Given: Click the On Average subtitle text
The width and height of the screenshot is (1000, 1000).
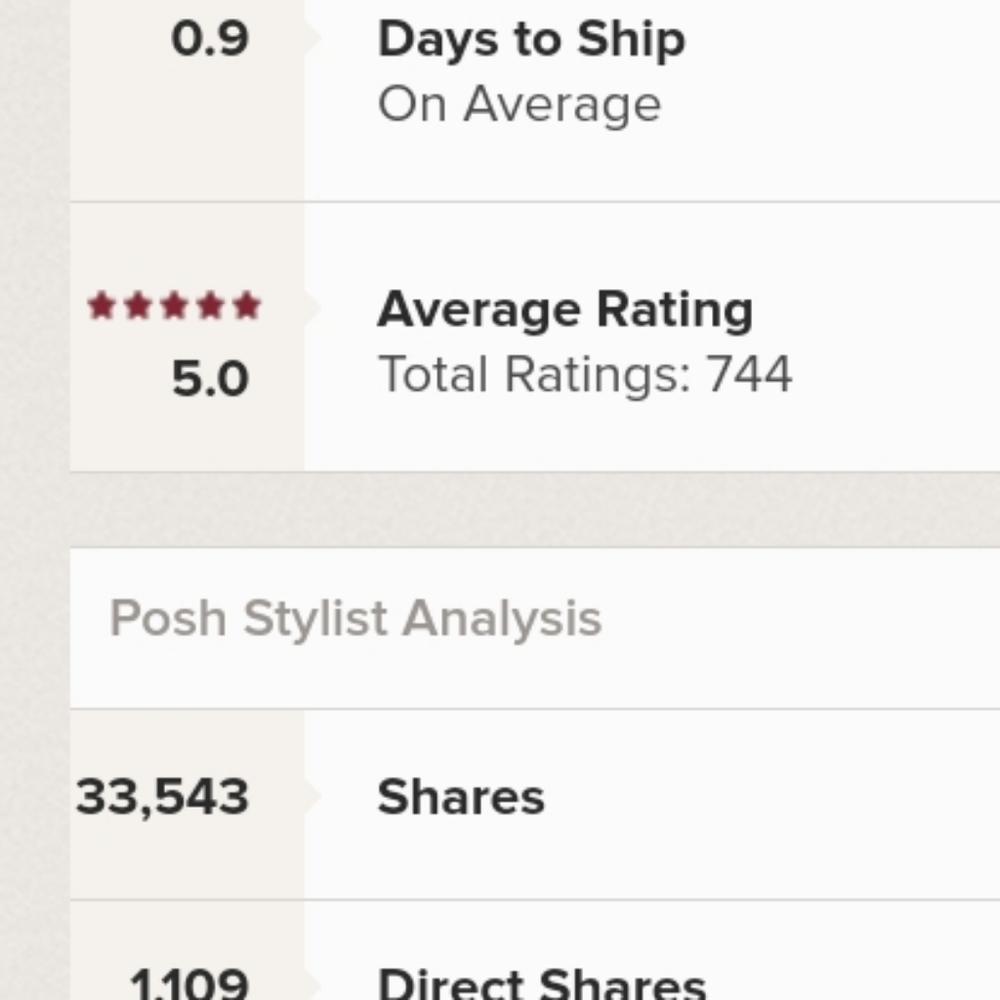Looking at the screenshot, I should coord(520,104).
